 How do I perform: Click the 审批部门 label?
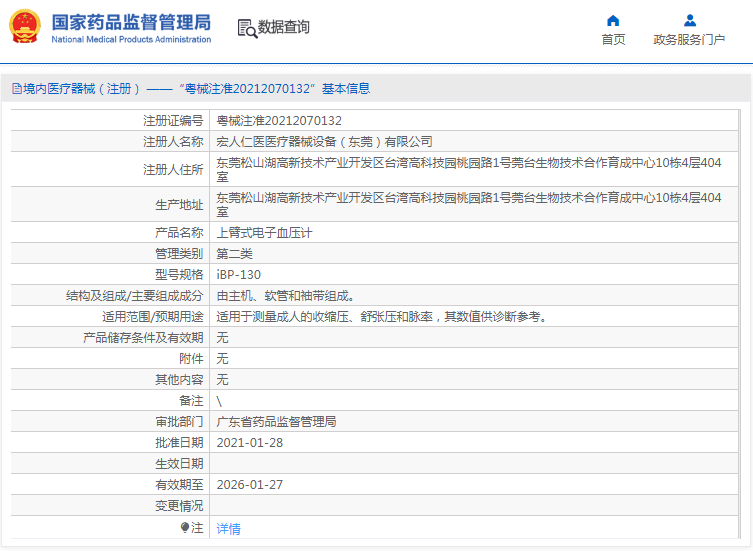179,422
